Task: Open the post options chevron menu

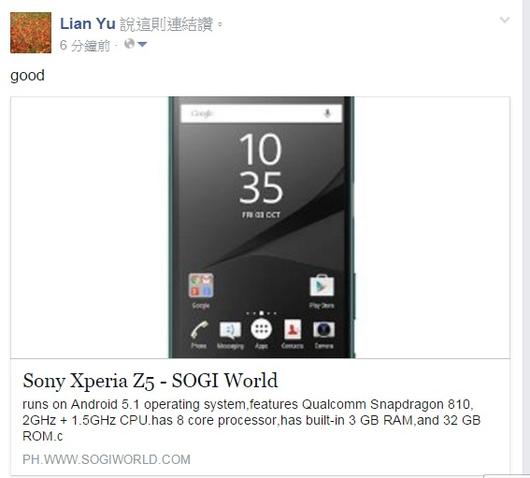Action: click(x=504, y=20)
